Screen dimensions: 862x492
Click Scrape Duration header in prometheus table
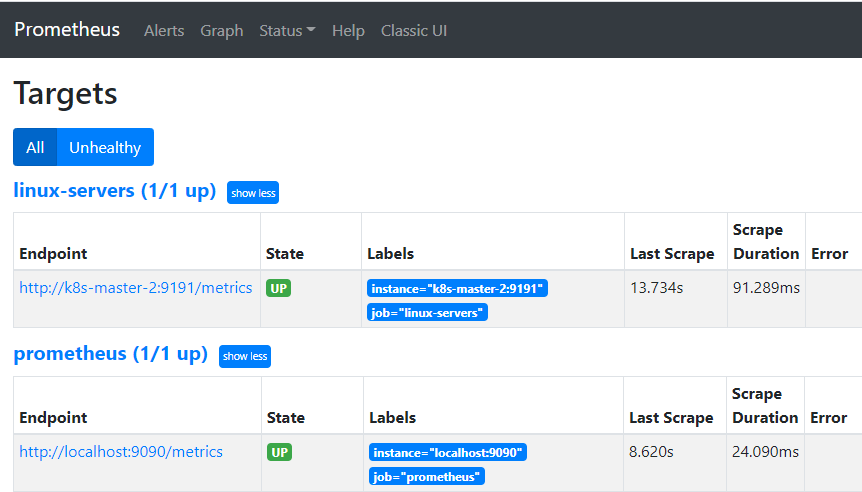click(765, 406)
